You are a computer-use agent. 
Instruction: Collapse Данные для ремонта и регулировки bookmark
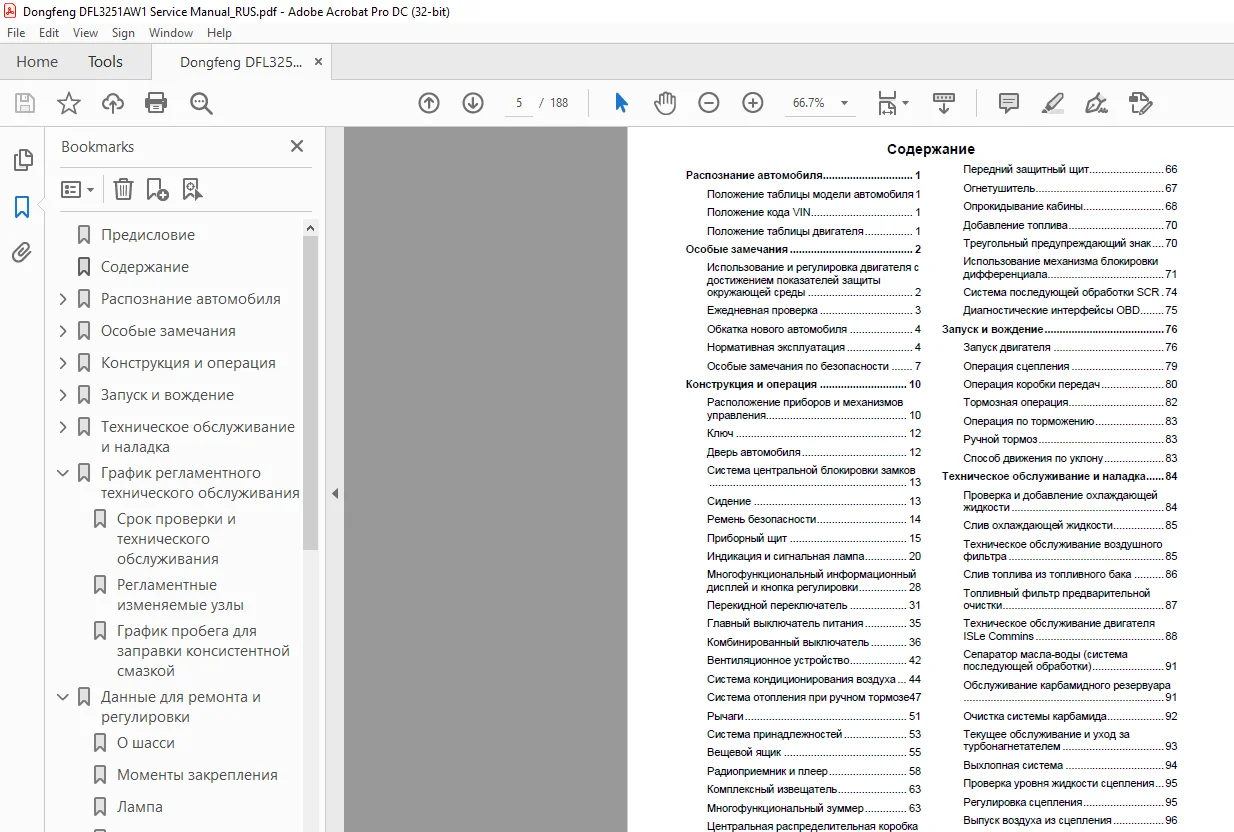tap(63, 697)
